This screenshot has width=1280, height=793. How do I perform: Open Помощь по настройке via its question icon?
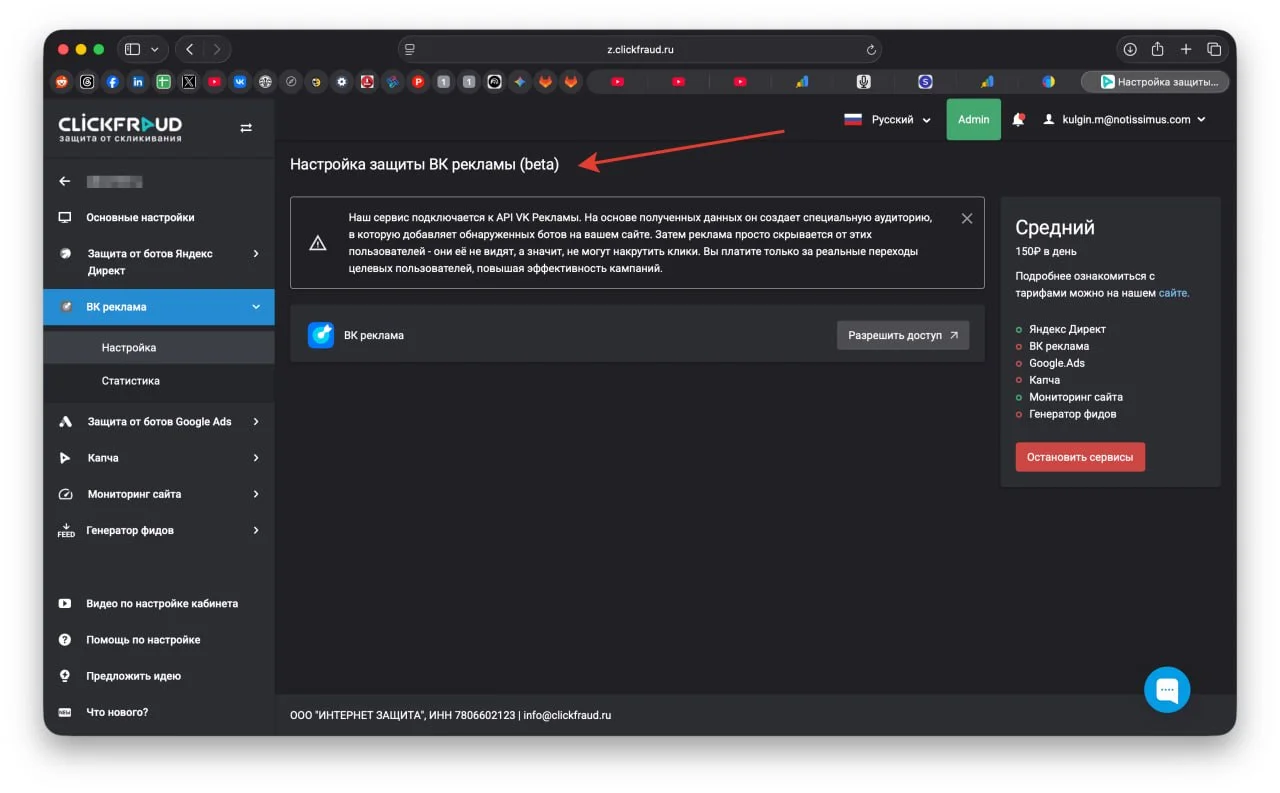click(65, 639)
